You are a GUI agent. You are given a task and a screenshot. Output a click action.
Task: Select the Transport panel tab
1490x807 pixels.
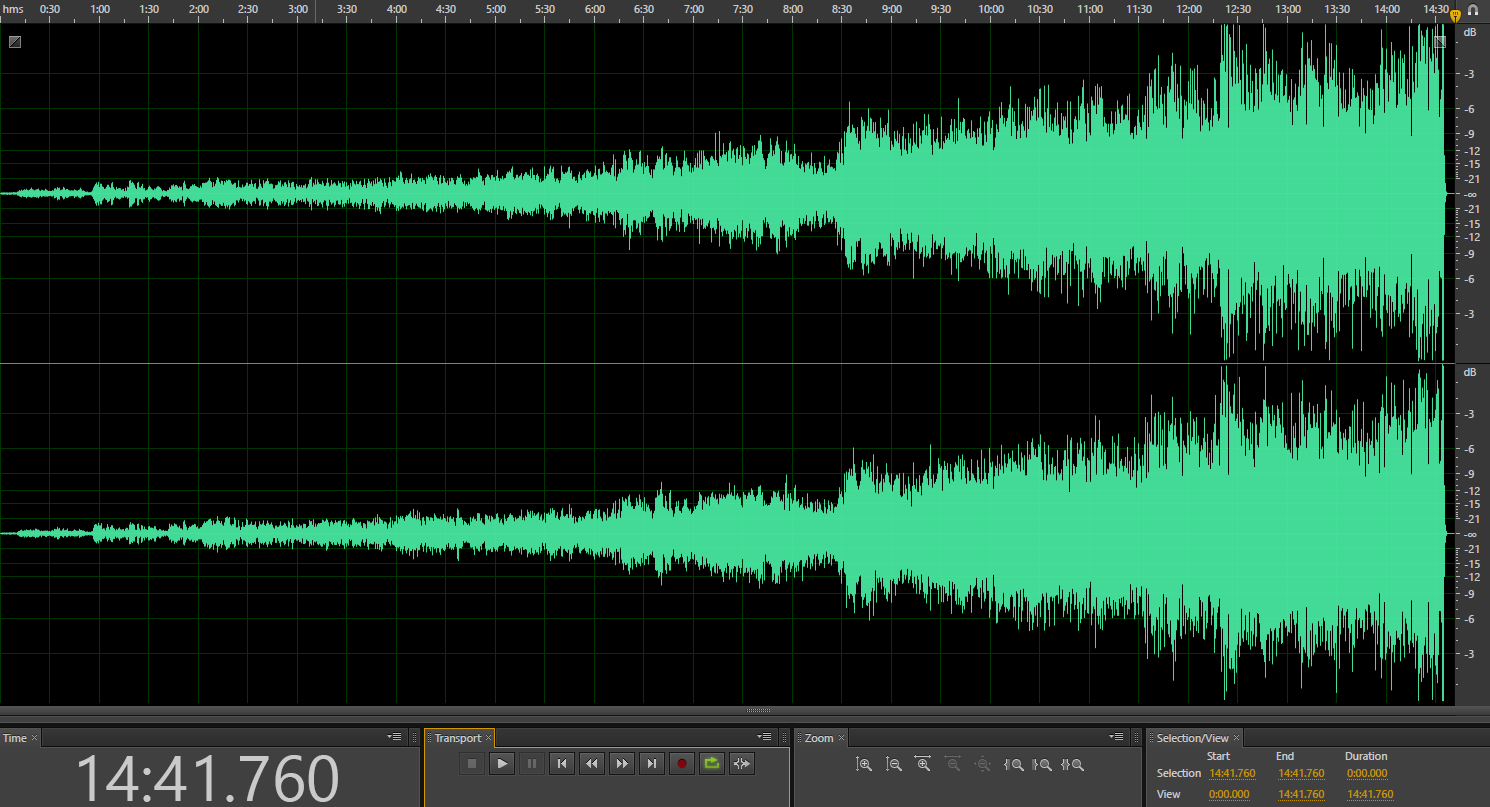457,738
